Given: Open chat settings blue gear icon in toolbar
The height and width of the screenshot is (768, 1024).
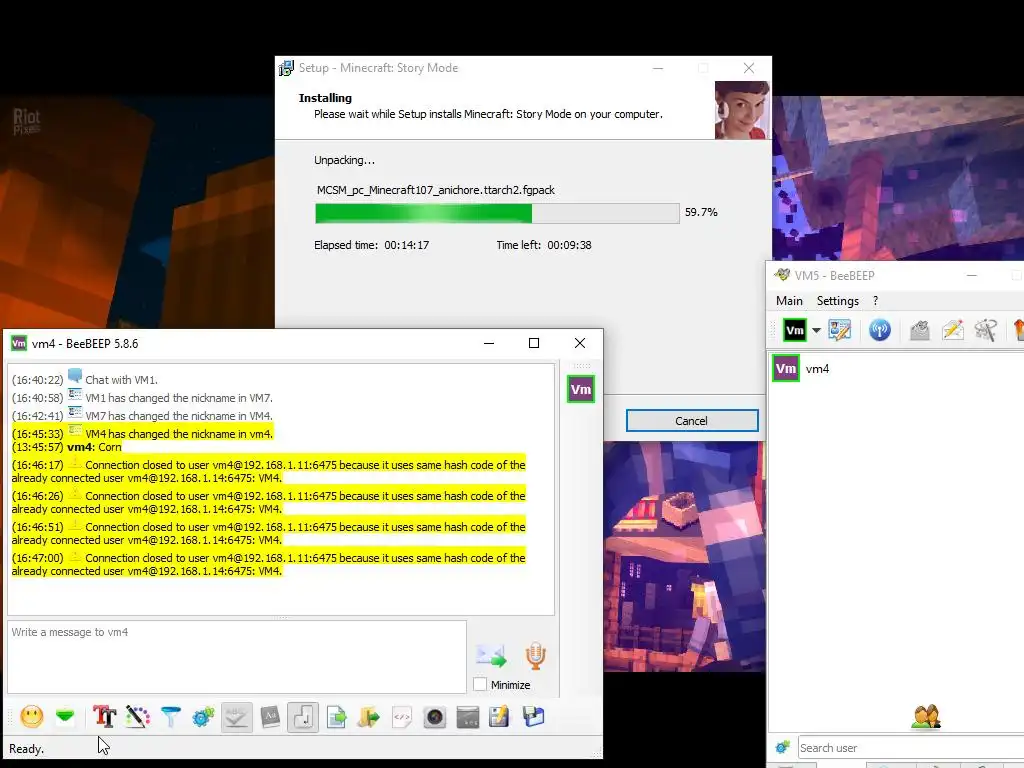Looking at the screenshot, I should [203, 716].
